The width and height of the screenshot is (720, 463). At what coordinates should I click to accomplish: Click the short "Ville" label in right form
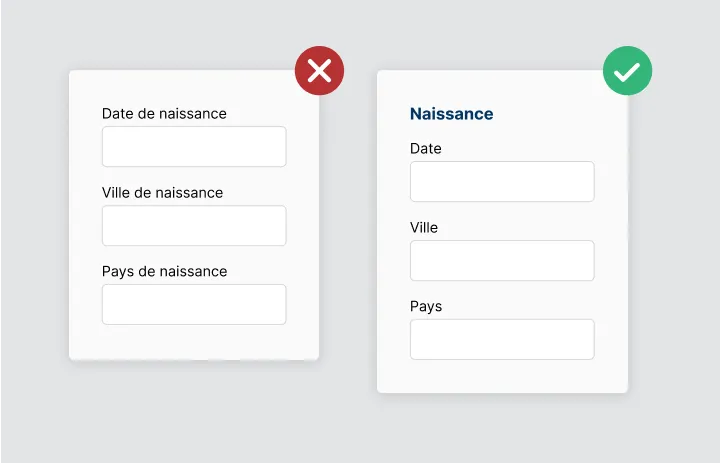click(x=424, y=228)
